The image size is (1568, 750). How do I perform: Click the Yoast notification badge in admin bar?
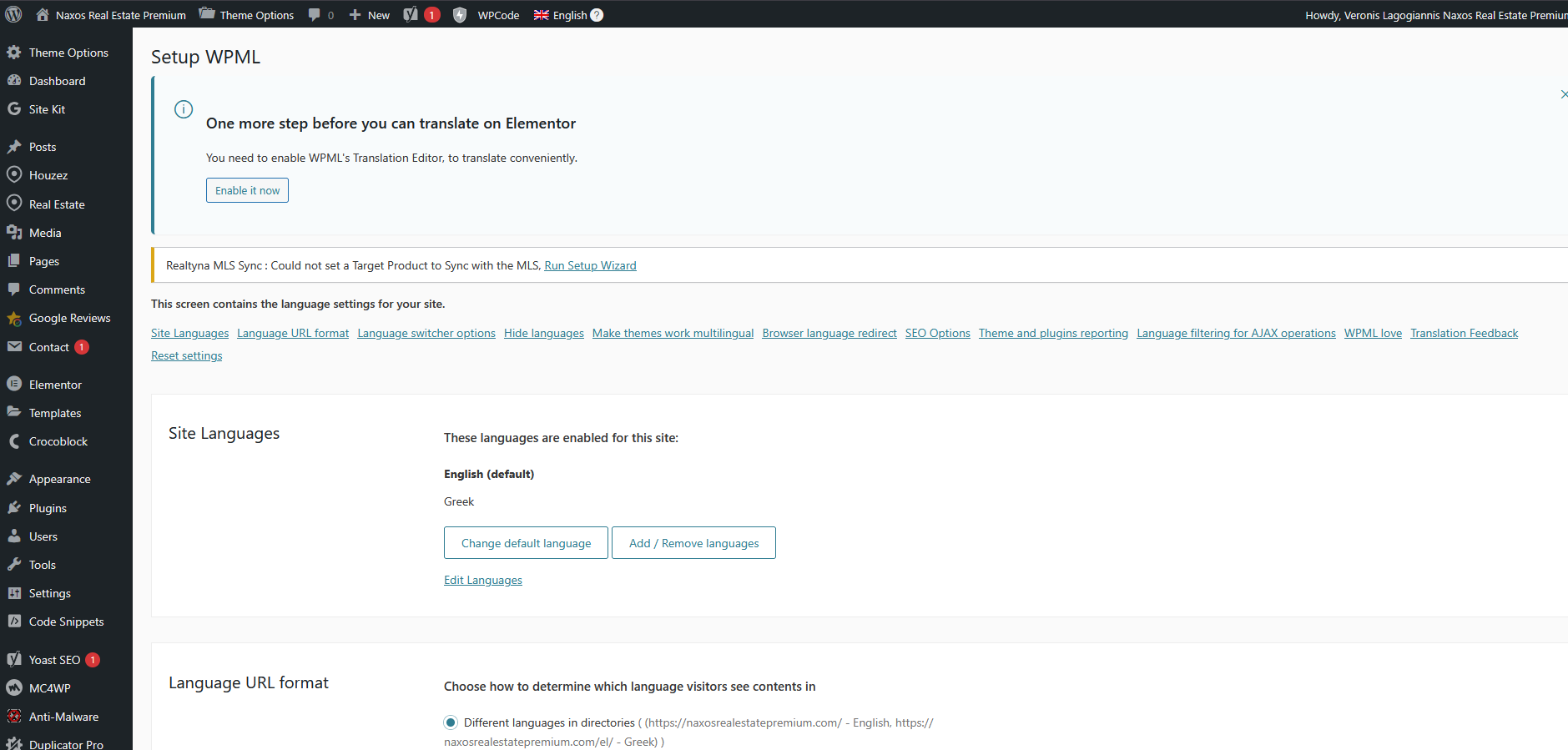(431, 14)
